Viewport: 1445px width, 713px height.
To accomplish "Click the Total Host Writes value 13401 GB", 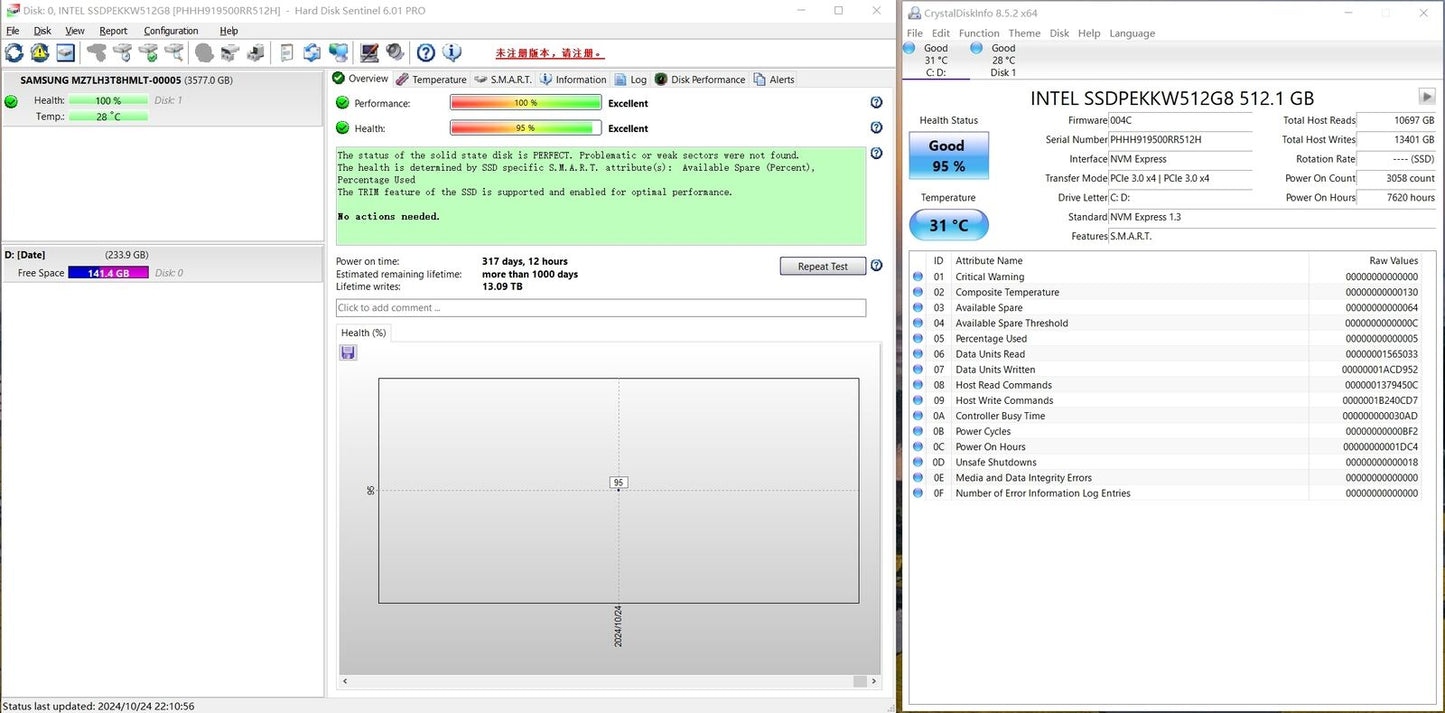I will pos(1398,139).
